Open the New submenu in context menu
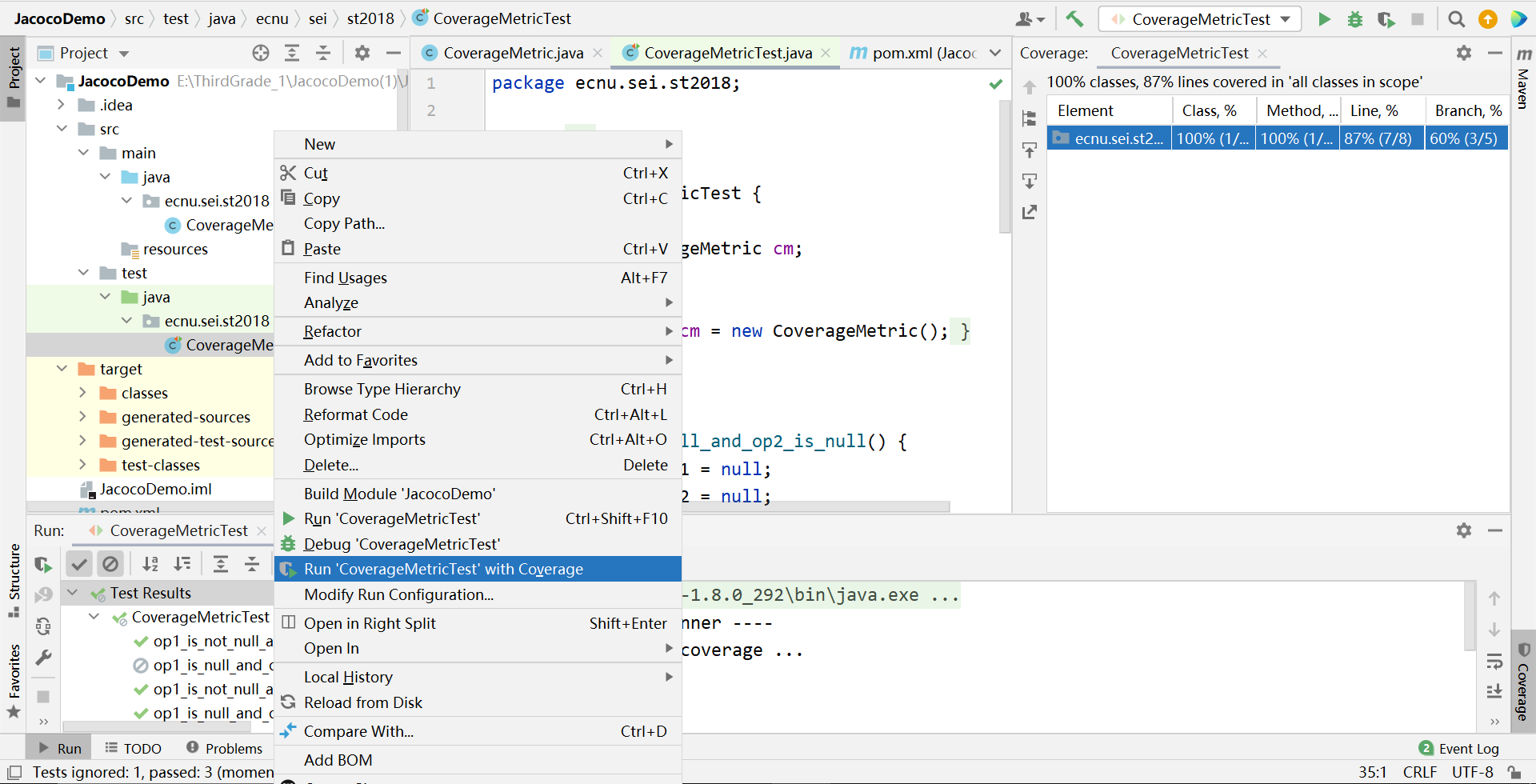The width and height of the screenshot is (1536, 784). click(478, 144)
